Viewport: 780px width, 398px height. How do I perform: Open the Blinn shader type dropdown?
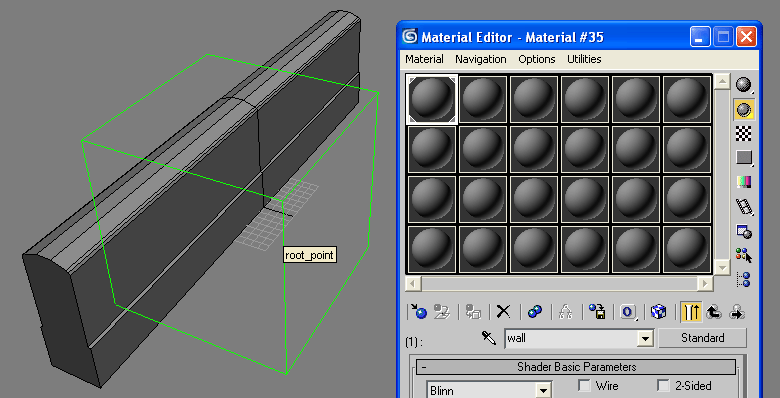click(543, 391)
